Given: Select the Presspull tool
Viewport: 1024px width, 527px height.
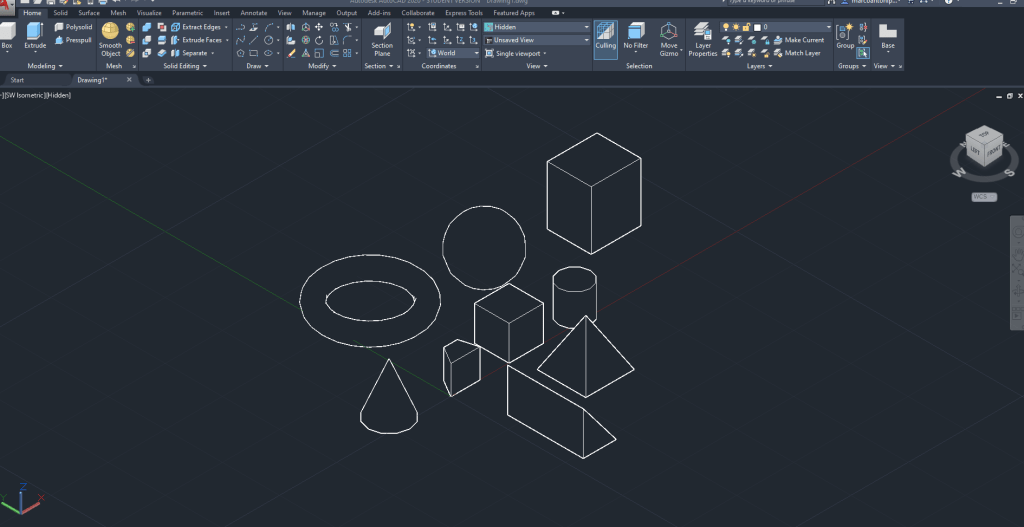Looking at the screenshot, I should click(x=73, y=40).
